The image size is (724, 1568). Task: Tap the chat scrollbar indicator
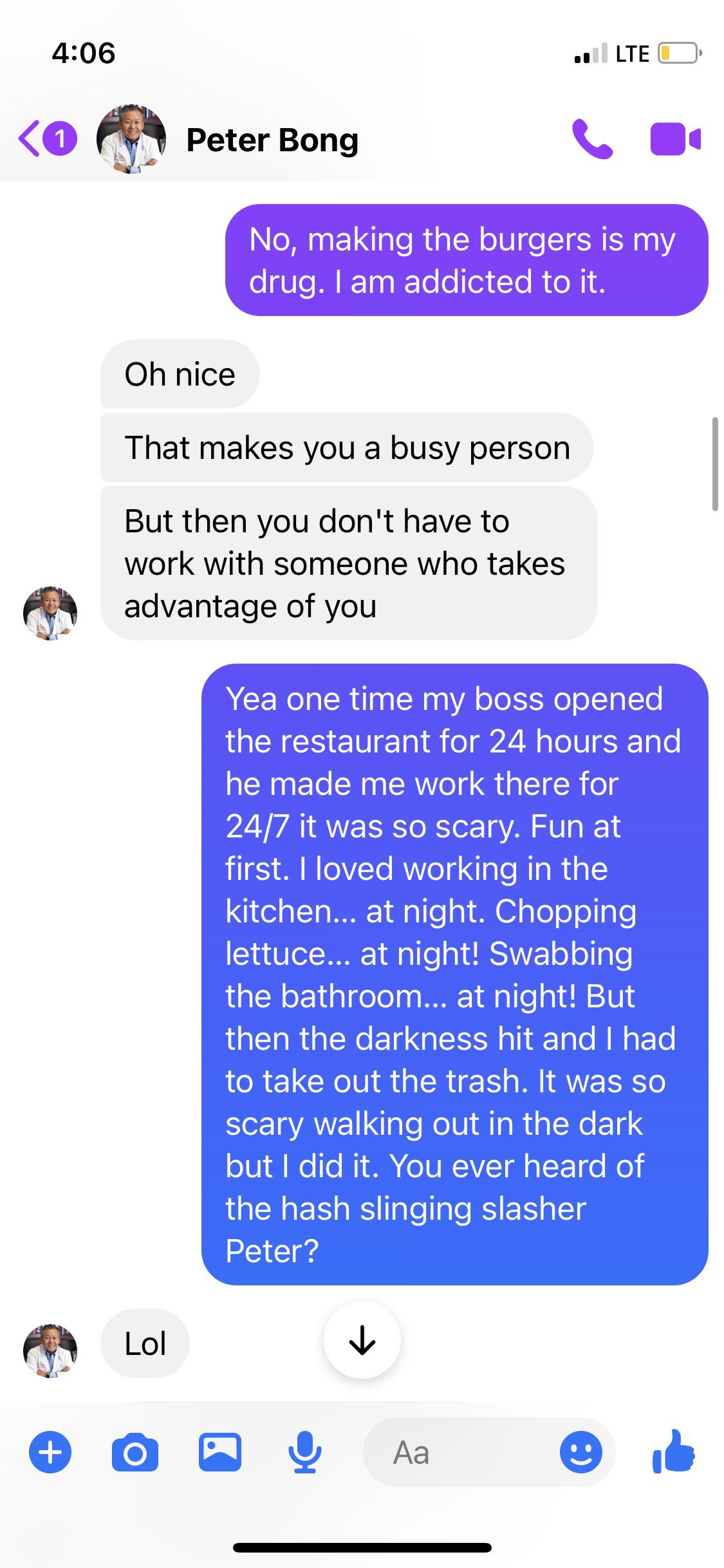point(714,464)
